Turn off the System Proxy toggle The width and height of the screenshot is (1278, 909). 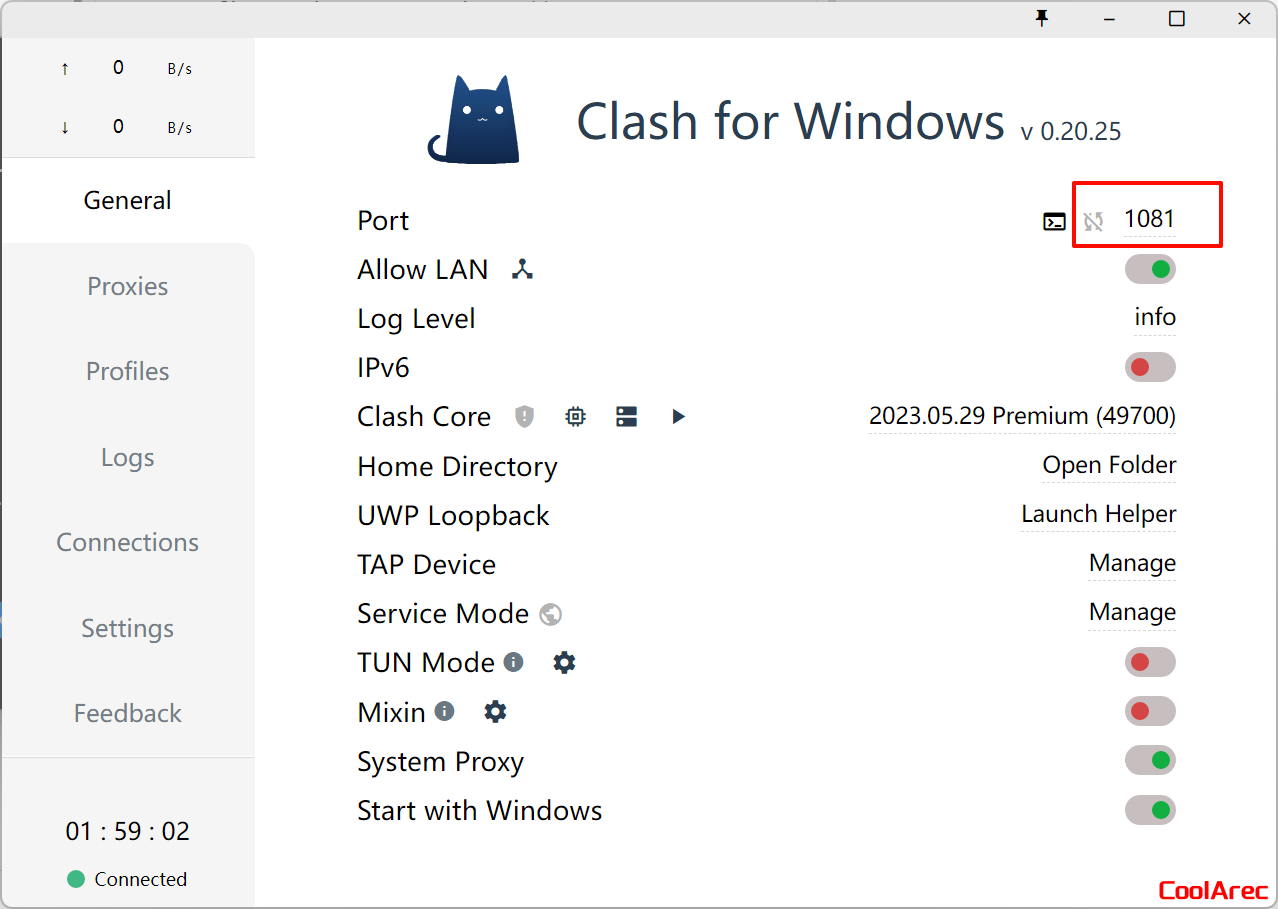[x=1150, y=761]
